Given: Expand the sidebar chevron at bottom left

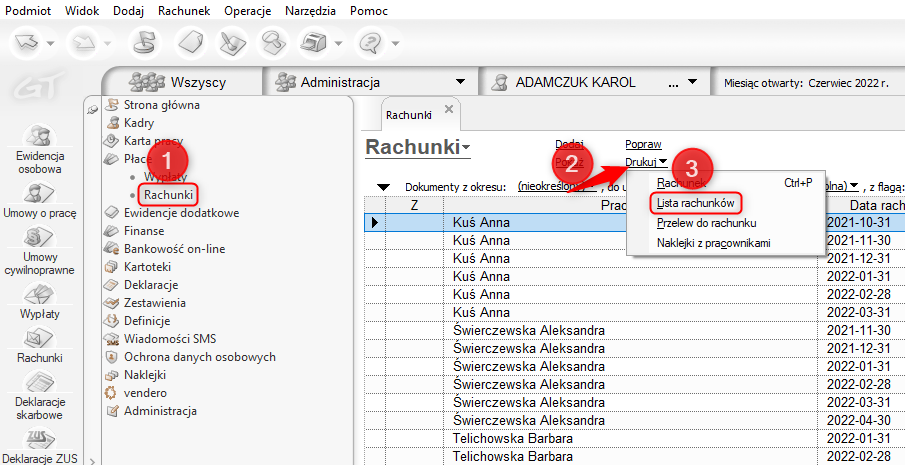Looking at the screenshot, I should 93,460.
